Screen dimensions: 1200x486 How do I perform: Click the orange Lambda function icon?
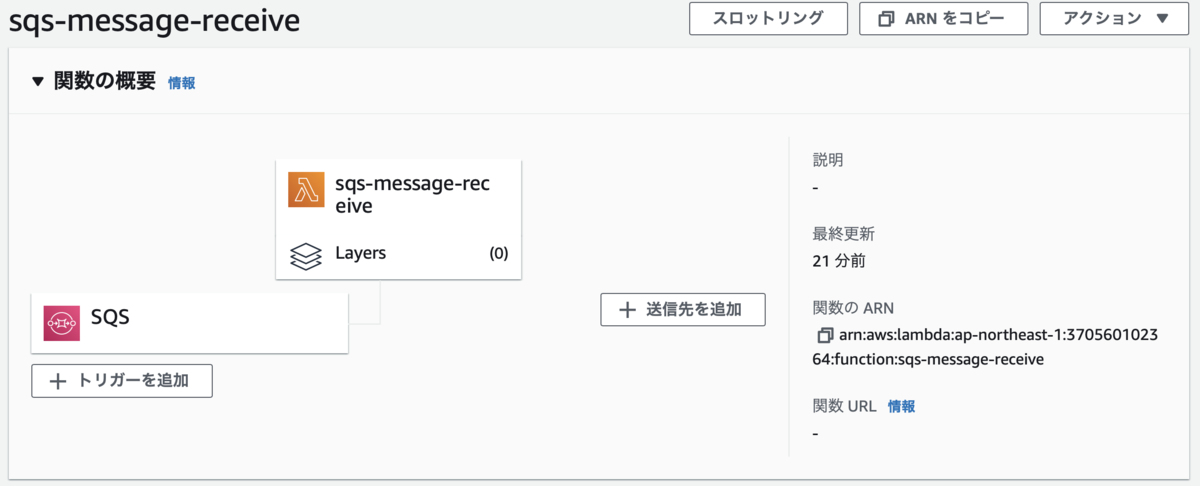306,189
